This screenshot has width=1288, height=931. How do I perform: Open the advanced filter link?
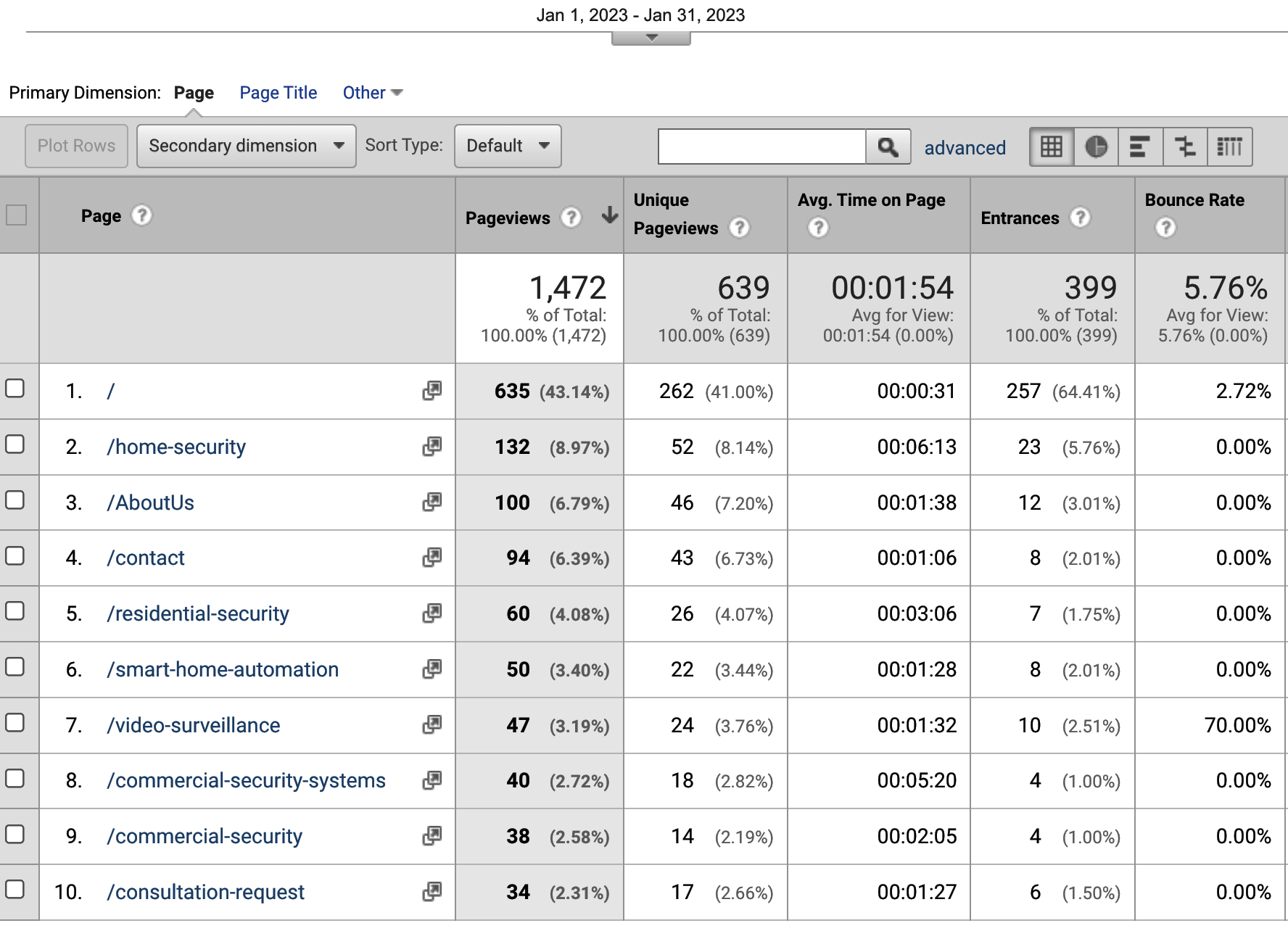(965, 148)
